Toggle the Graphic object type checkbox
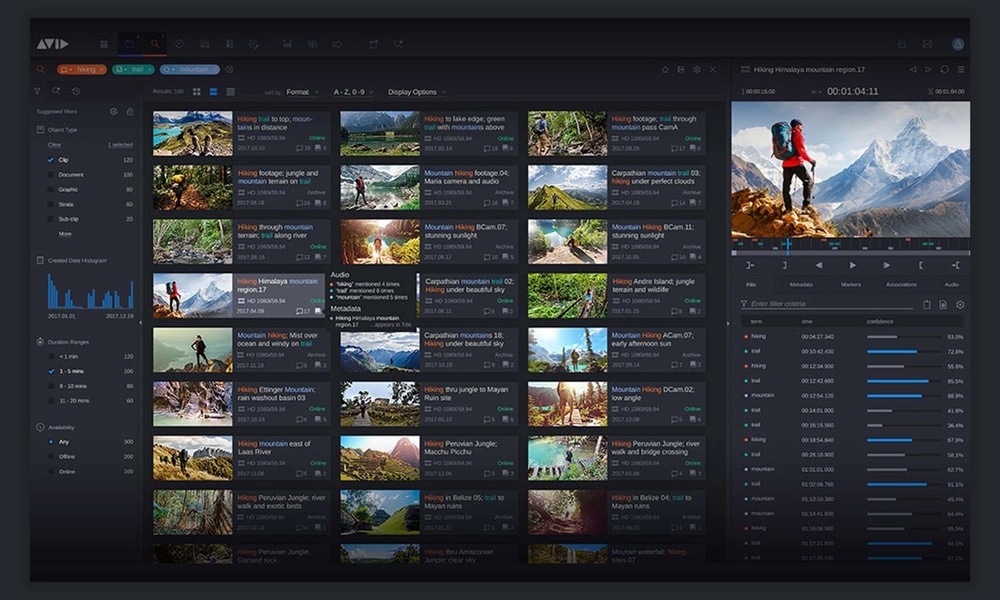The height and width of the screenshot is (600, 1000). point(50,189)
